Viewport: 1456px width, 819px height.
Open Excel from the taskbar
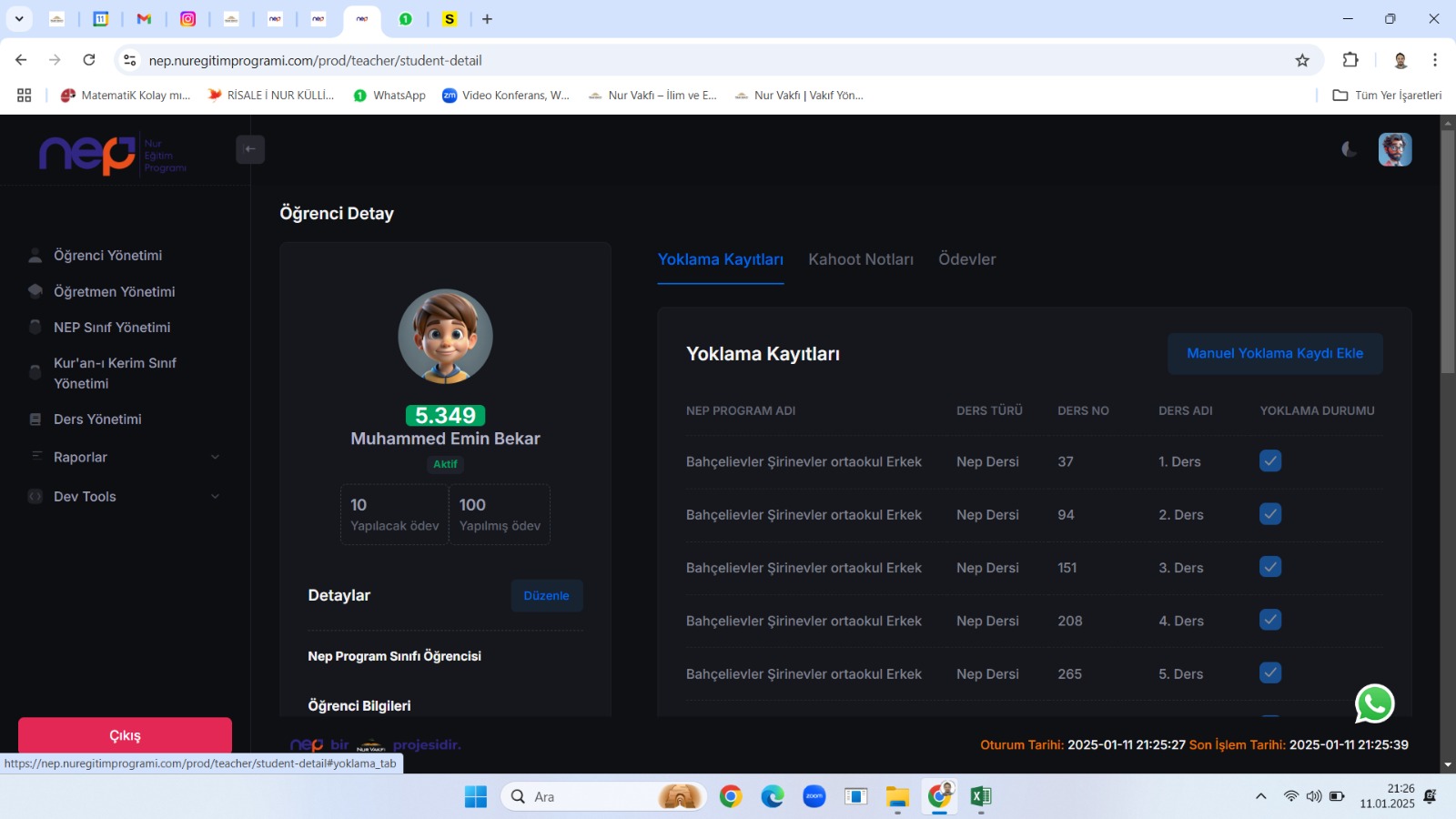point(980,796)
